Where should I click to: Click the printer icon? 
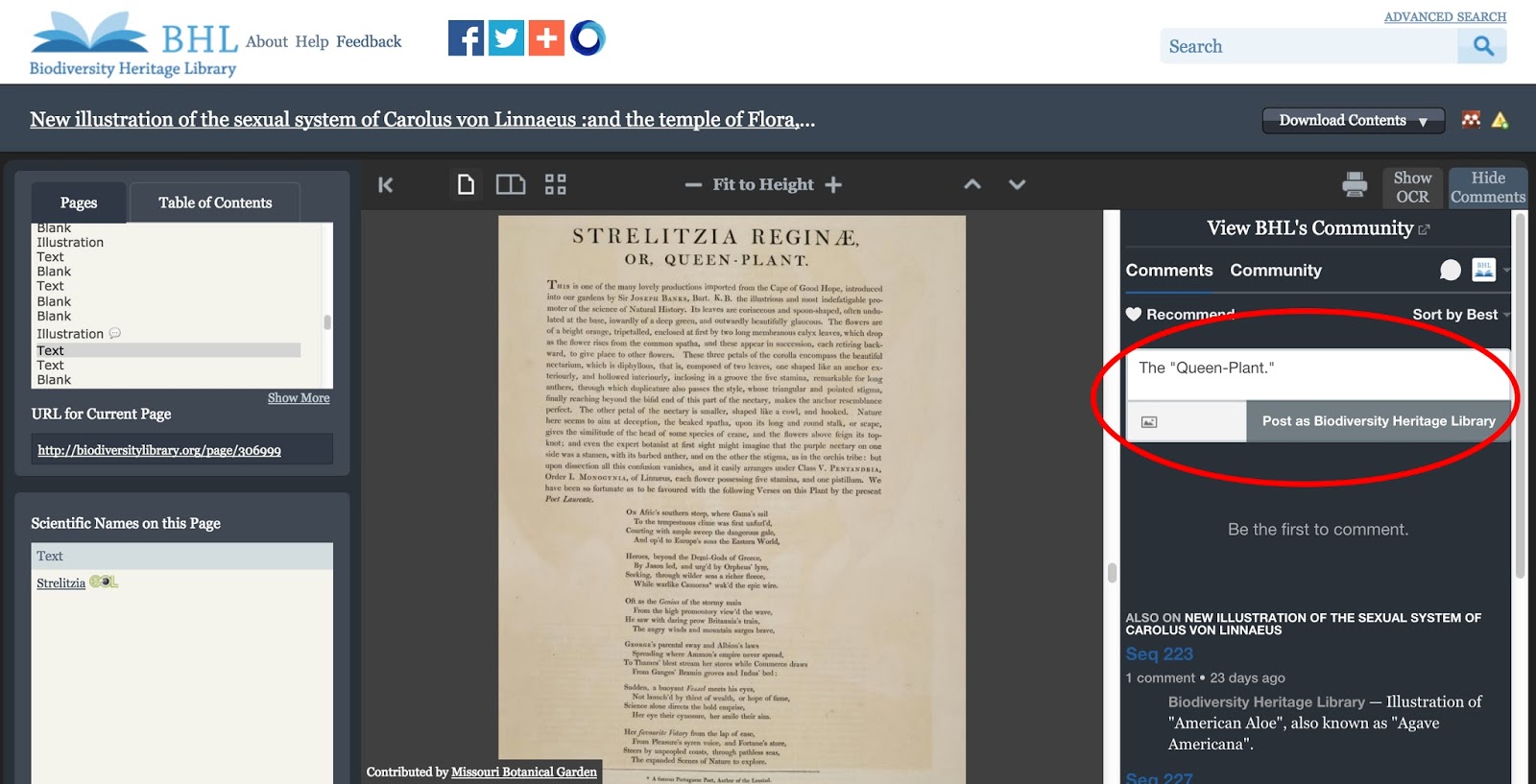pyautogui.click(x=1355, y=184)
